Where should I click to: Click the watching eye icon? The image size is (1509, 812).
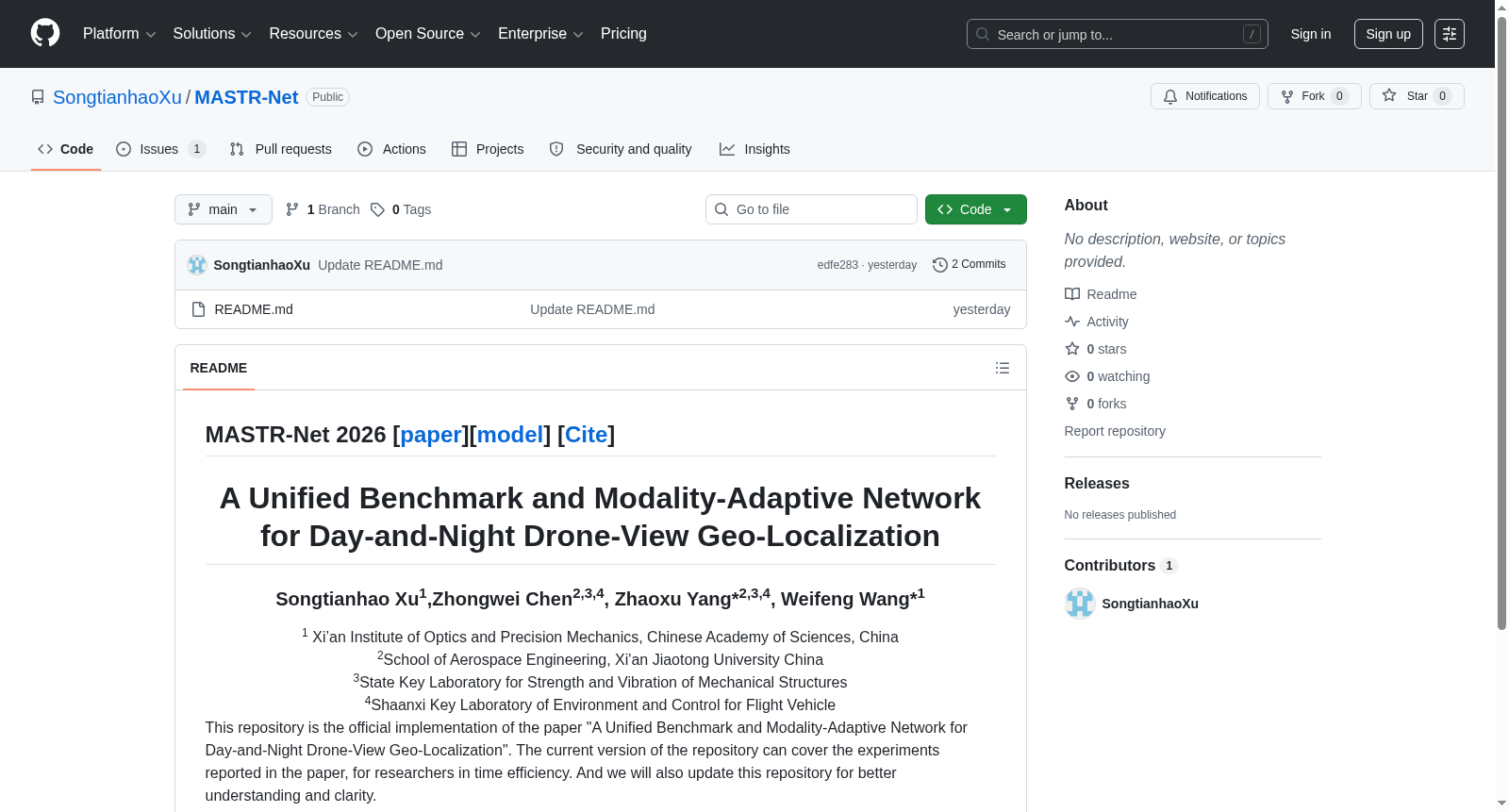[x=1072, y=376]
